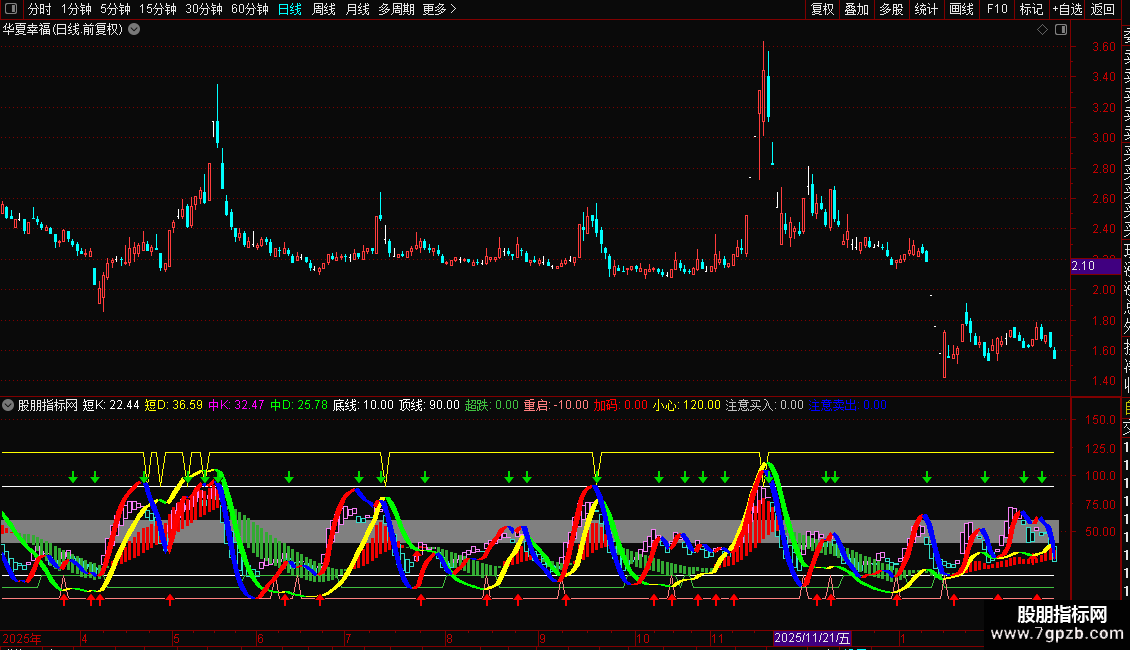Open the dropdown beside 华夏幸福 title
Screen dimensions: 1130x650
[135, 29]
